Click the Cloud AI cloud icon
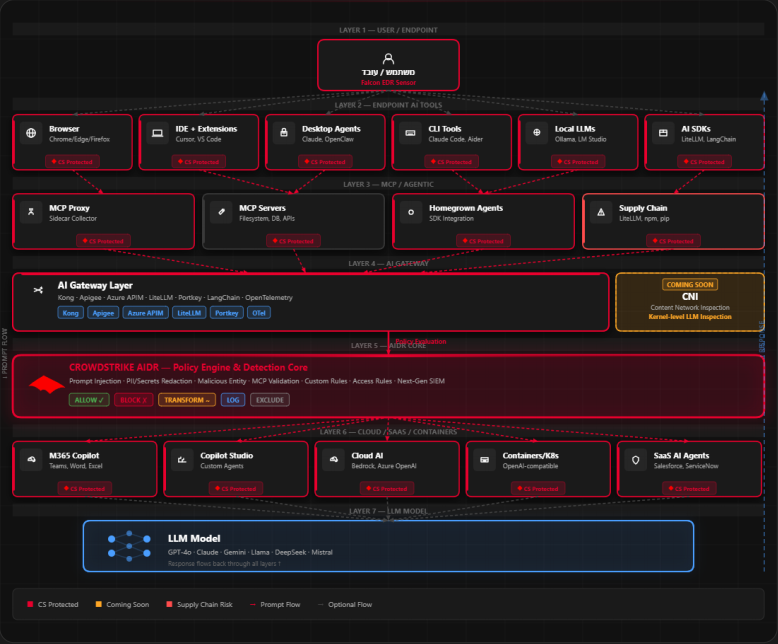Image resolution: width=778 pixels, height=644 pixels. 333,459
